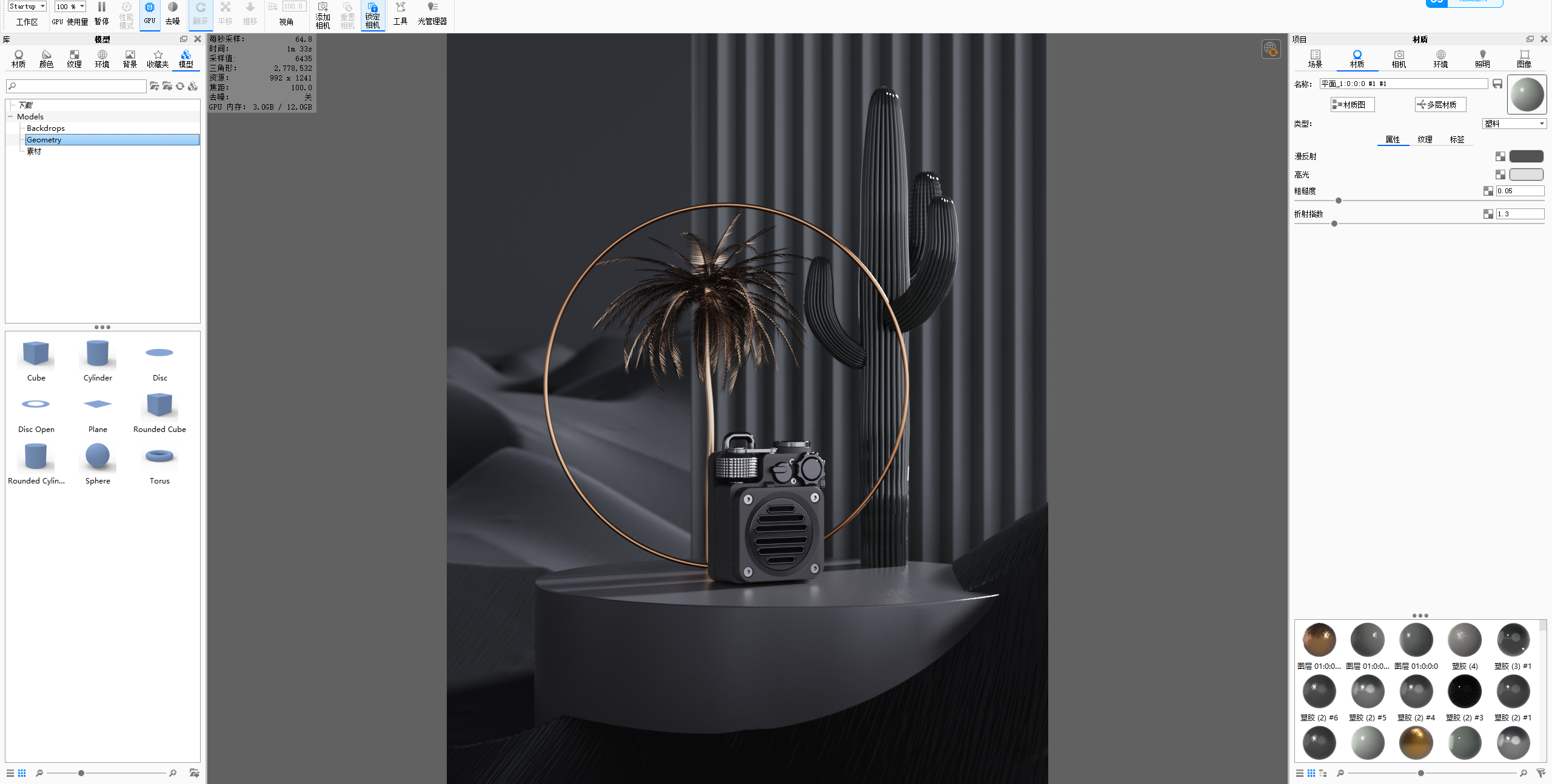The image size is (1552, 784).
Task: Click the Denoise (去噪) icon
Action: pyautogui.click(x=173, y=8)
